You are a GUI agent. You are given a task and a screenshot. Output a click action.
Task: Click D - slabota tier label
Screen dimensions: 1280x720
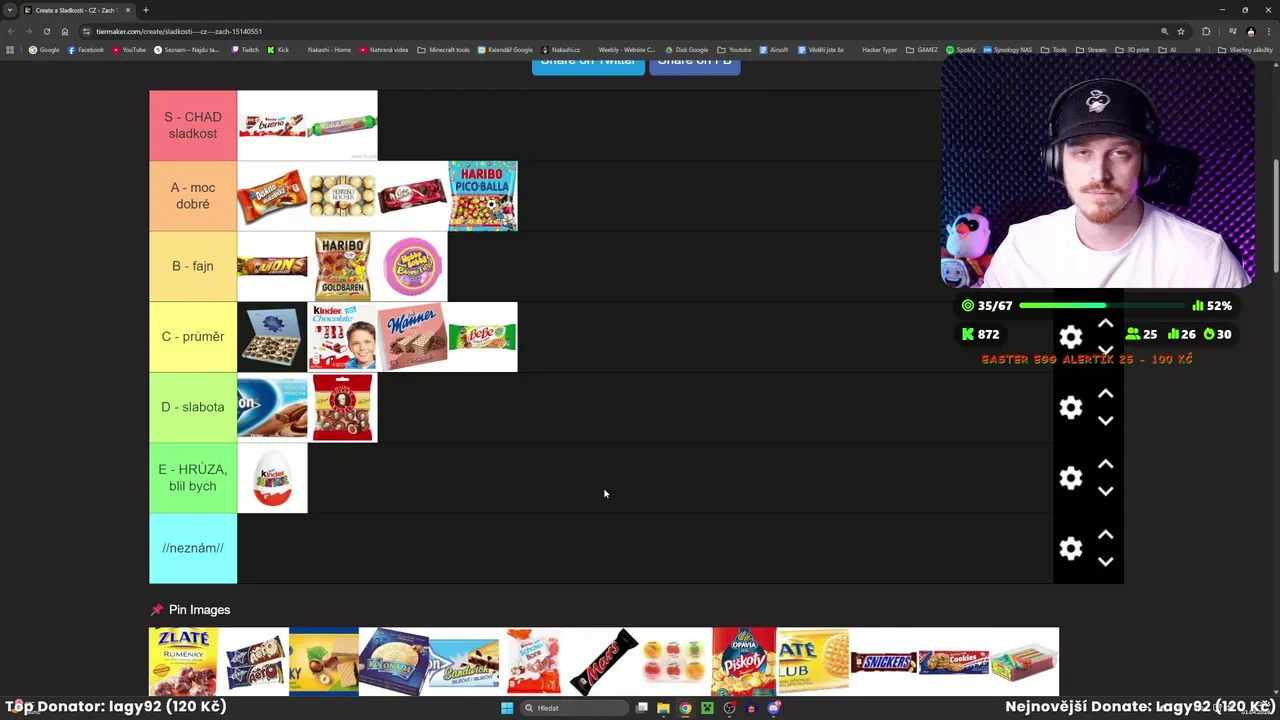193,407
